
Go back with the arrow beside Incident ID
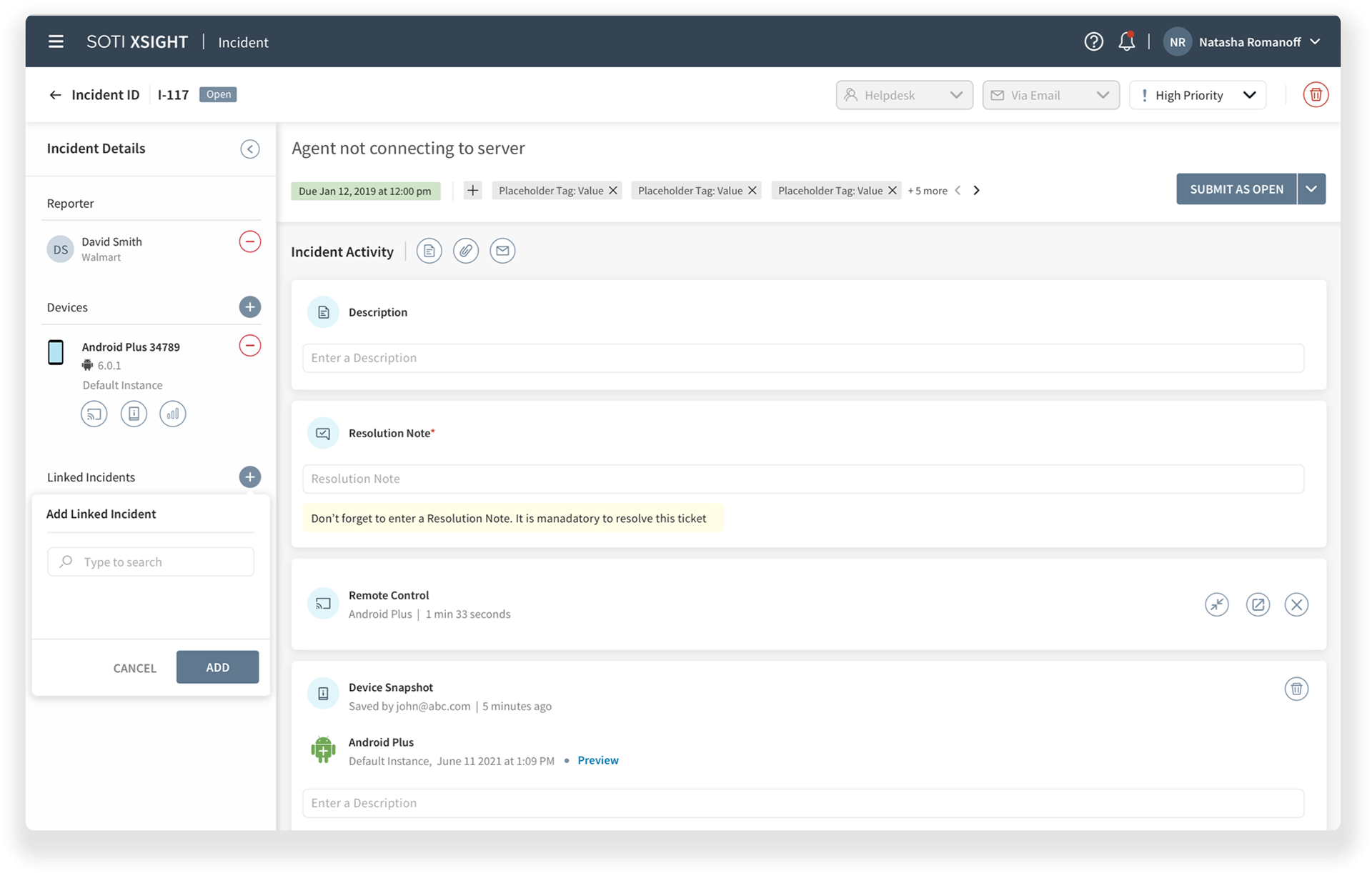(x=55, y=94)
